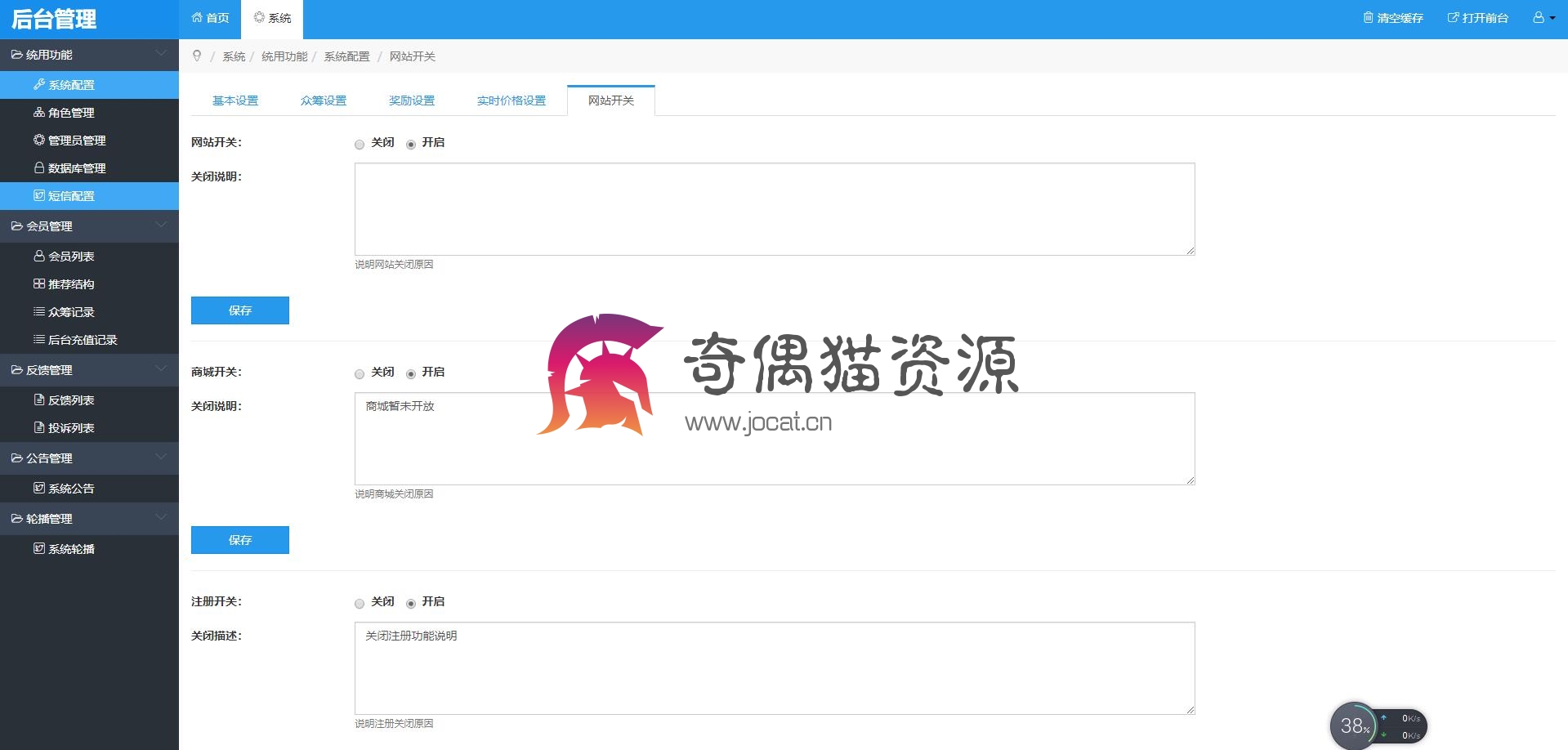Click the 后台管理 logo title
1568x750 pixels.
(54, 19)
